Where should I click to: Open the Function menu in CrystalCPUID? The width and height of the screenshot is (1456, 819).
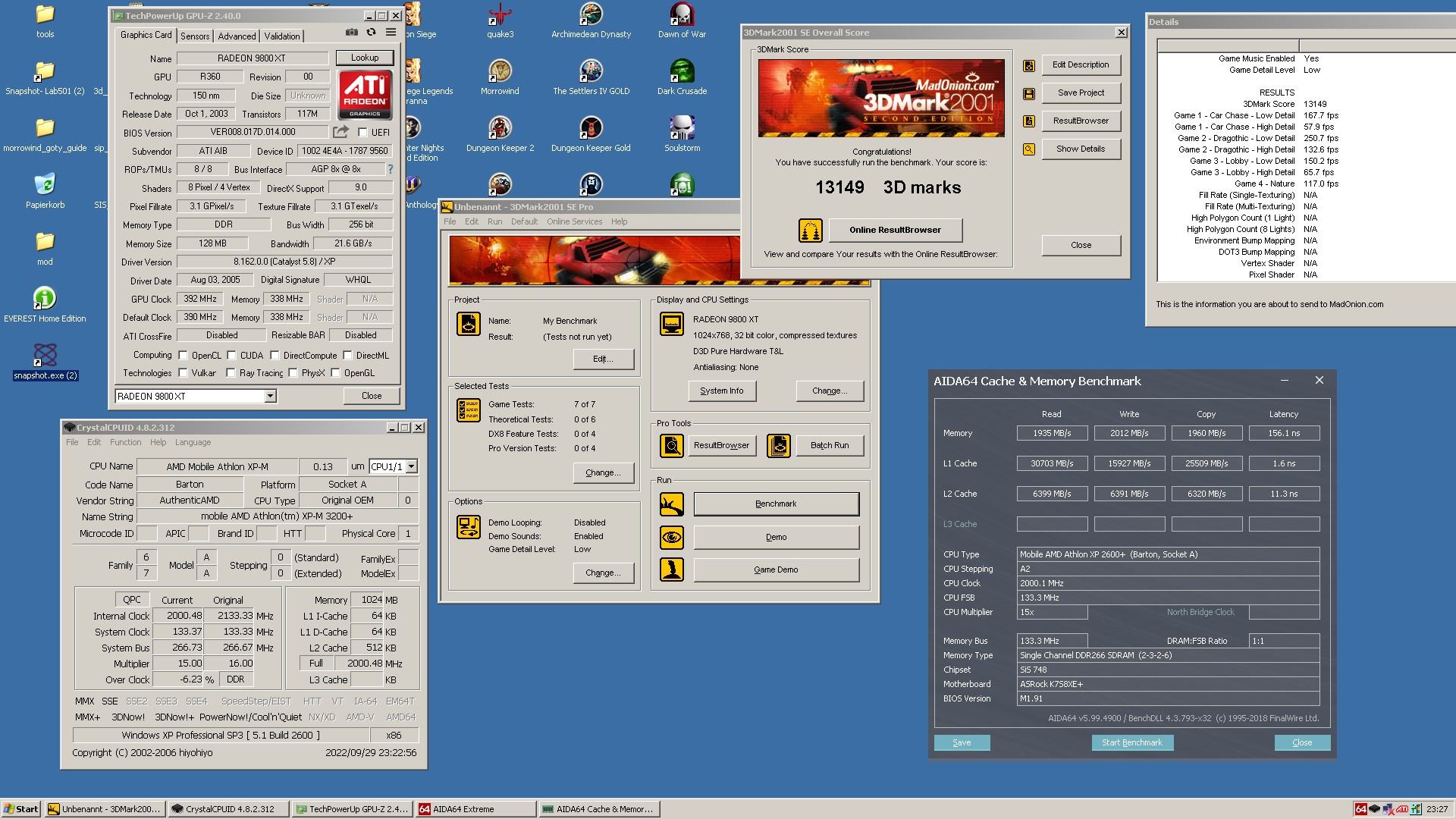point(125,442)
